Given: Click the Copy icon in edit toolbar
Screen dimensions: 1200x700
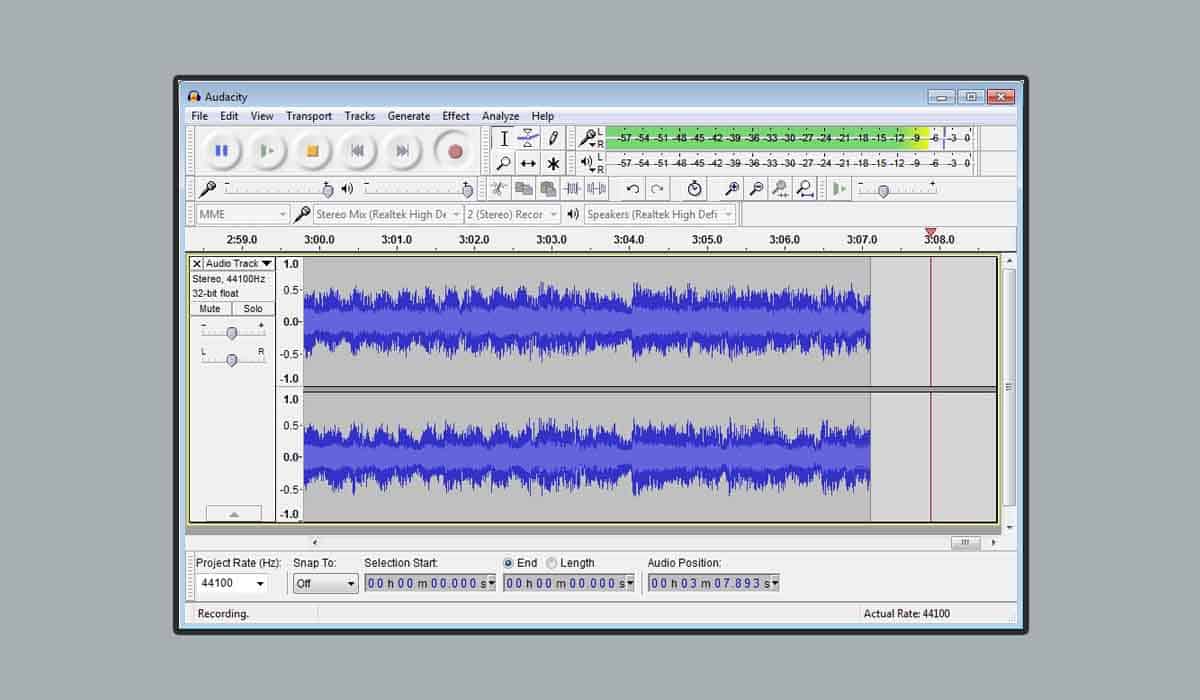Looking at the screenshot, I should tap(523, 188).
